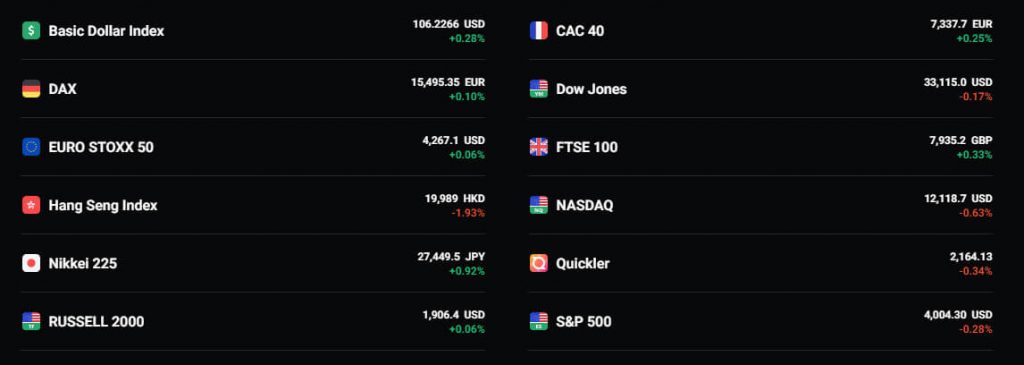Image resolution: width=1024 pixels, height=365 pixels.
Task: Open the FTSE 100 name link
Action: (586, 147)
